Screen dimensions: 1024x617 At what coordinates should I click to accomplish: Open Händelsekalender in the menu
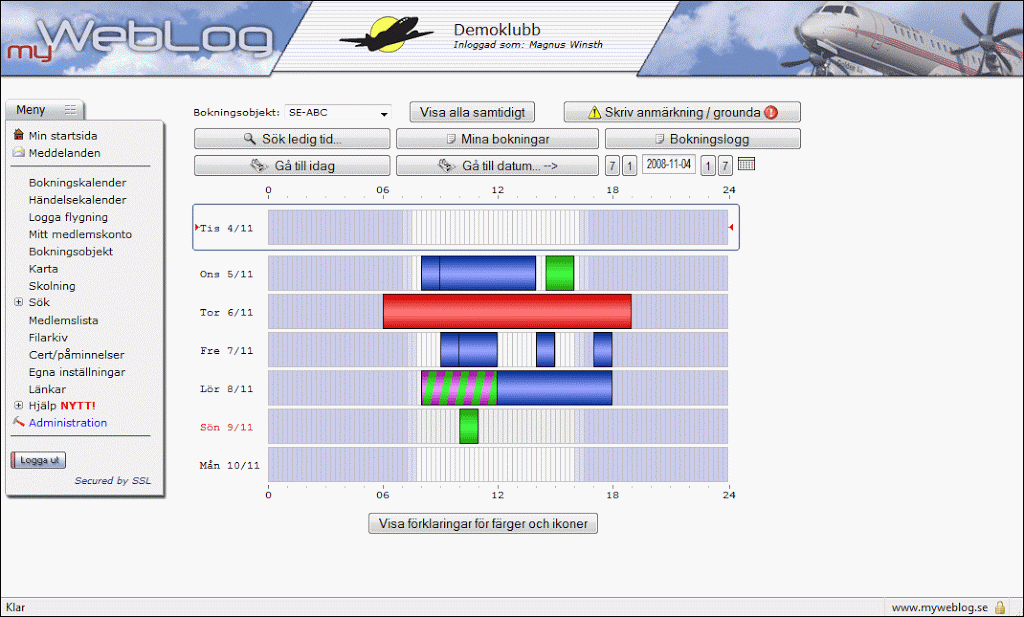[x=78, y=200]
